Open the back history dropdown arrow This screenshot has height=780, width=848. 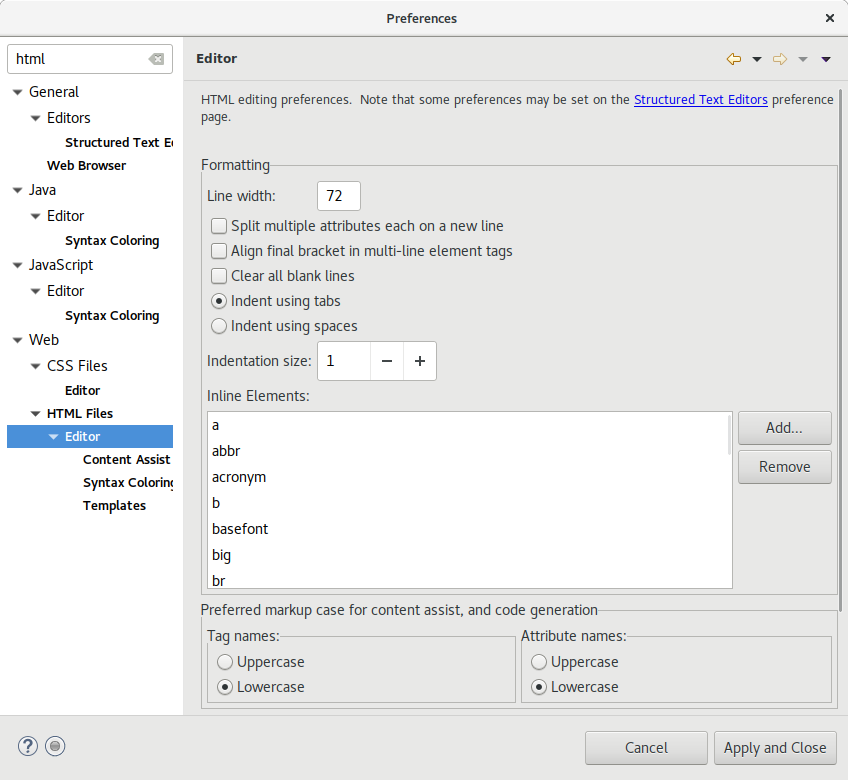click(757, 60)
